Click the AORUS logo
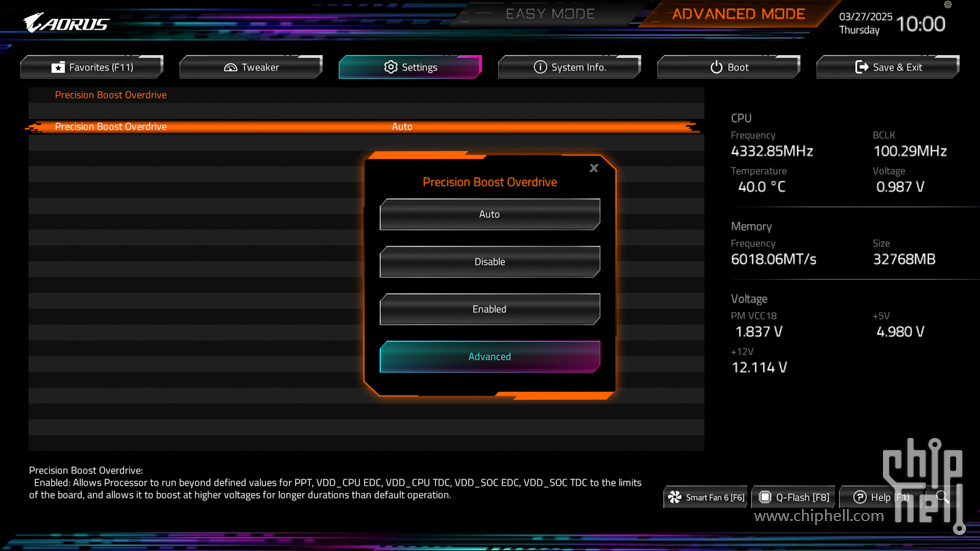980x551 pixels. click(x=66, y=23)
